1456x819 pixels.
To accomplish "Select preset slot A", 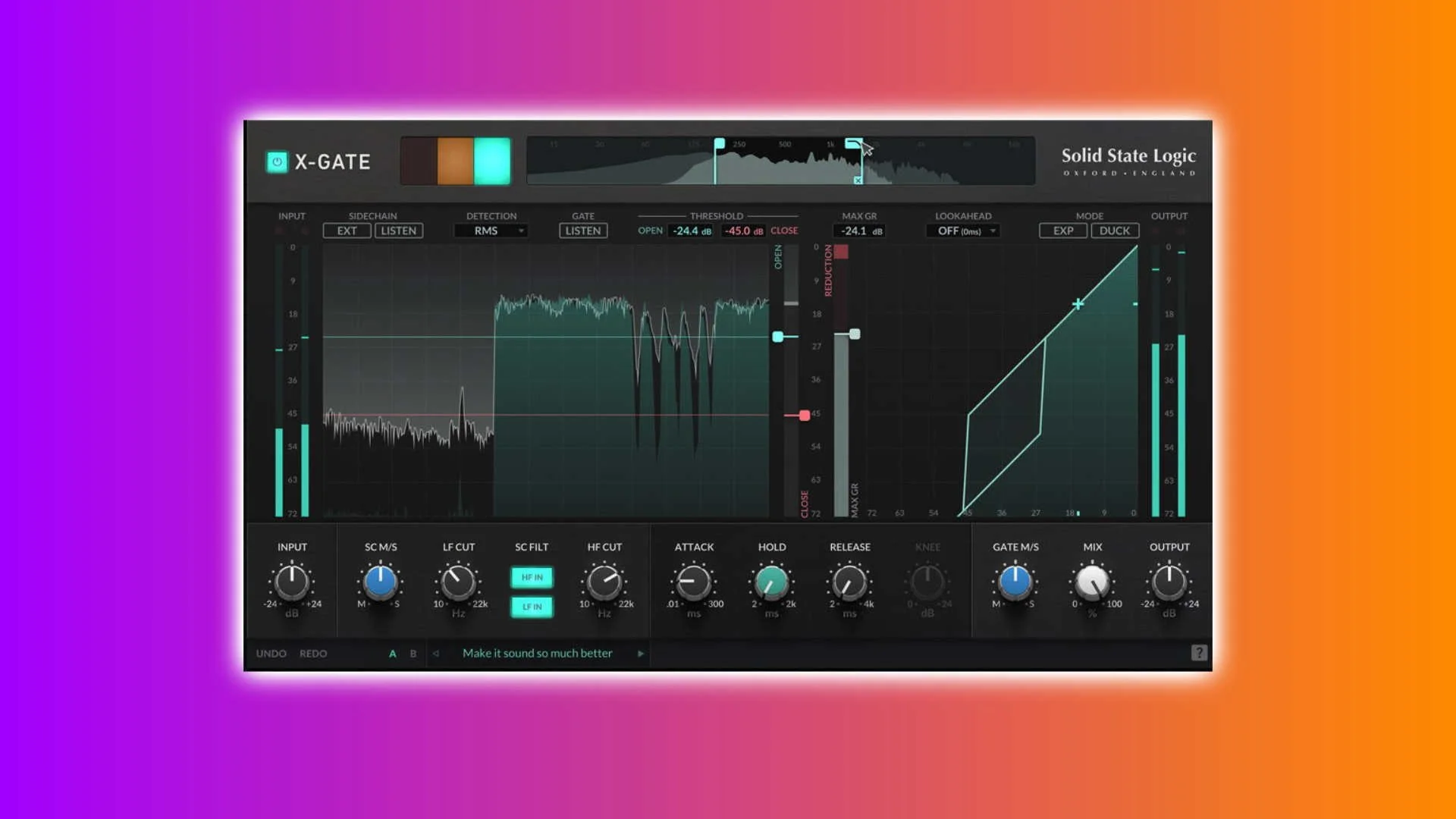I will point(393,653).
